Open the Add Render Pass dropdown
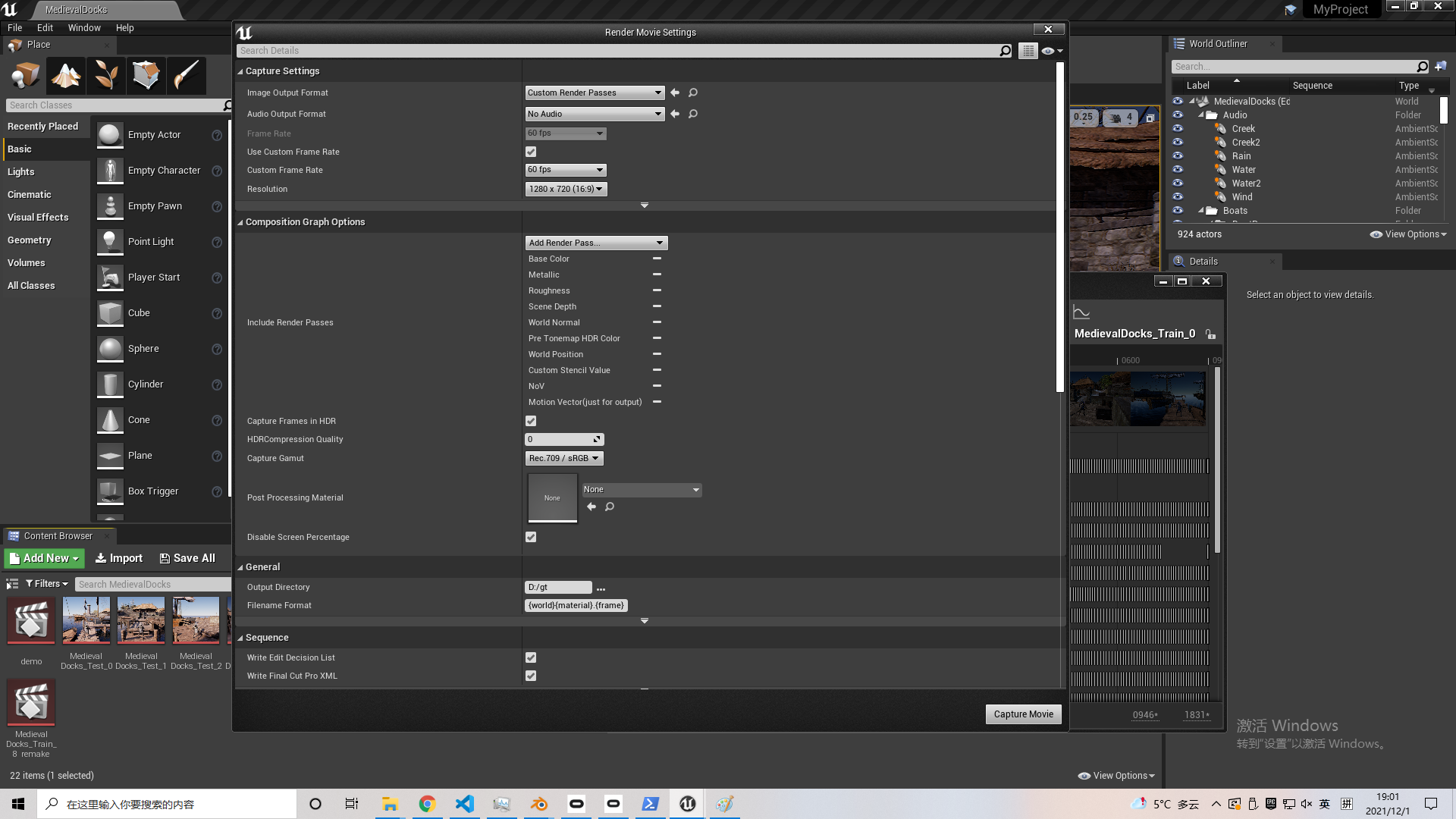The image size is (1456, 819). 596,243
